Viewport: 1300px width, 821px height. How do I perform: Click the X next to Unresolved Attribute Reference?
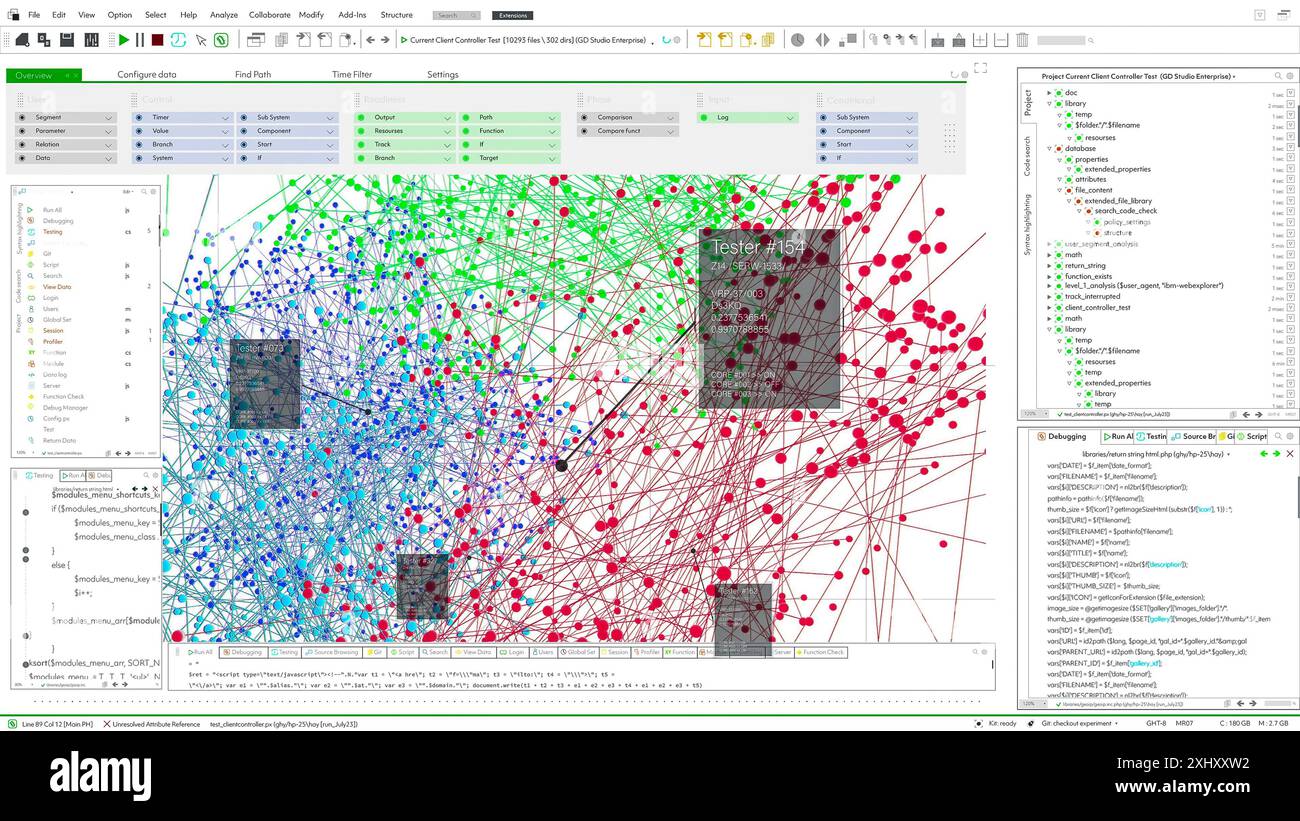coord(107,724)
